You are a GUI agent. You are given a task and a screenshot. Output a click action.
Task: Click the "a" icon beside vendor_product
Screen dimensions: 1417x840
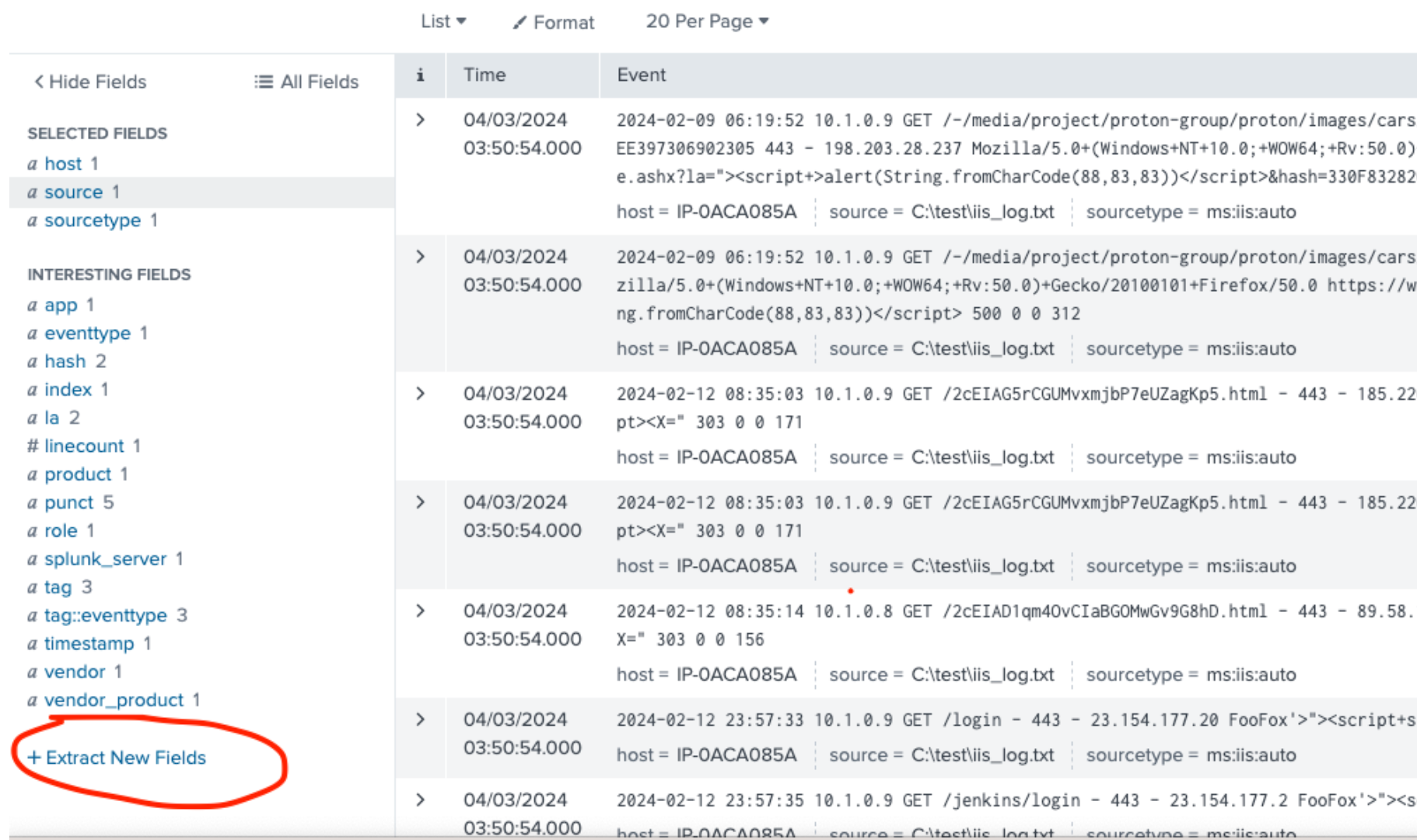tap(33, 700)
